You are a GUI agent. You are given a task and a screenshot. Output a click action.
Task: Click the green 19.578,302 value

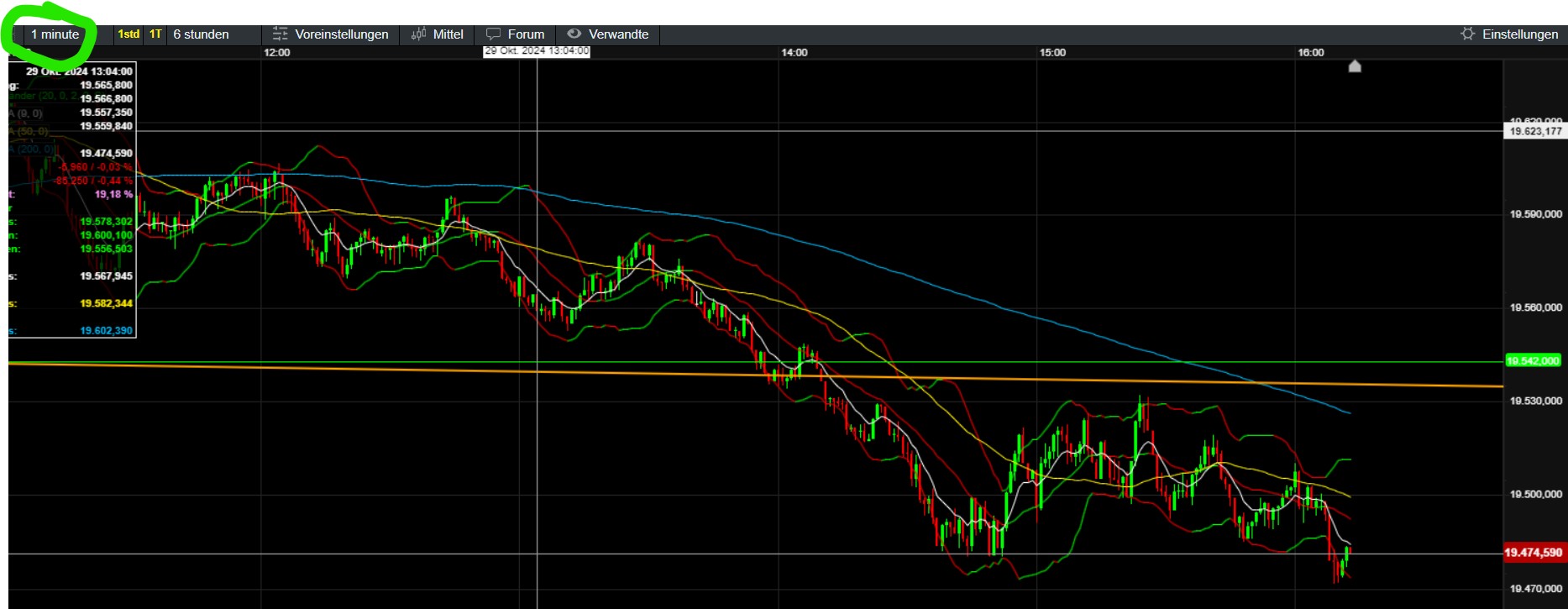[106, 222]
